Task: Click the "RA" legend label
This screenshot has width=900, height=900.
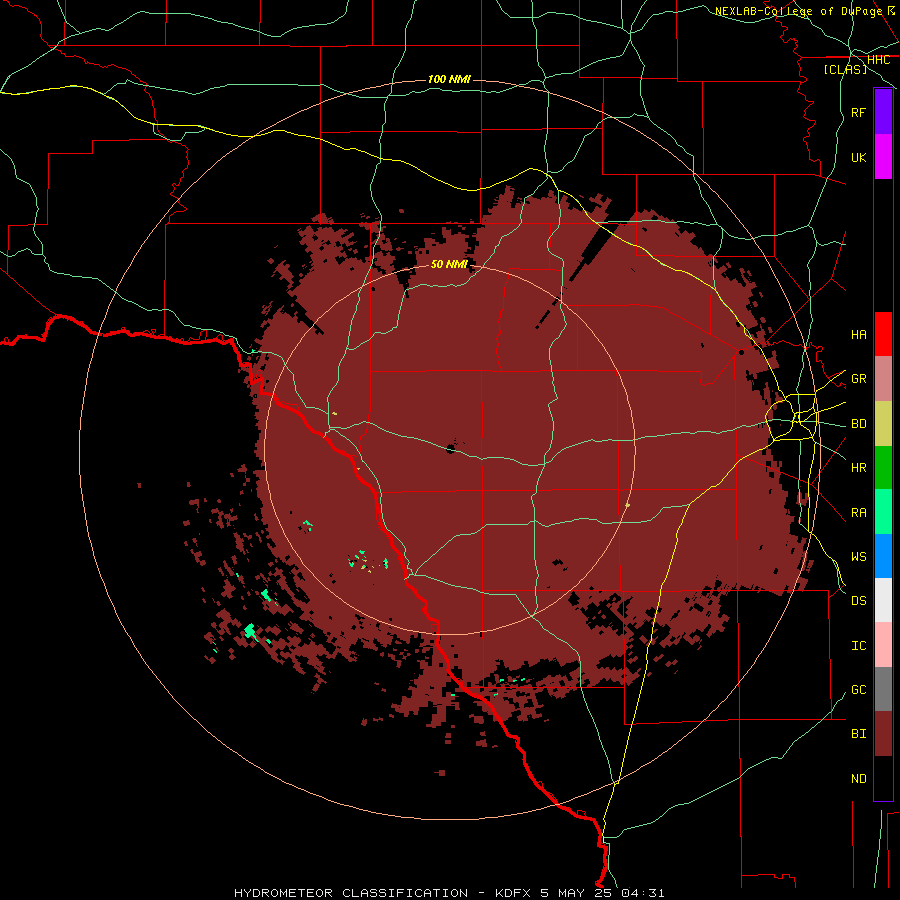Action: click(x=858, y=513)
